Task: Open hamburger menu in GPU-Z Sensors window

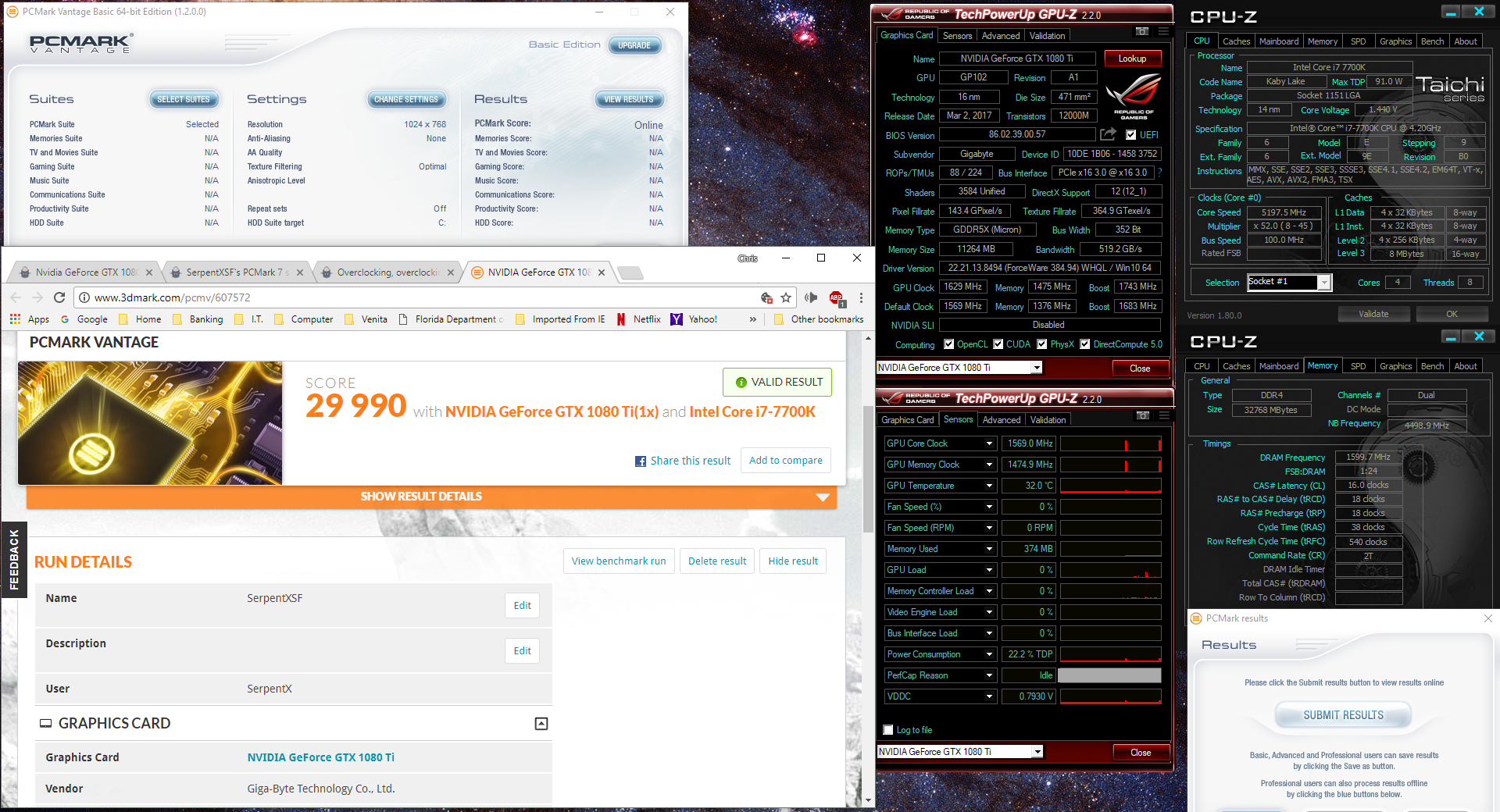Action: click(x=1164, y=415)
